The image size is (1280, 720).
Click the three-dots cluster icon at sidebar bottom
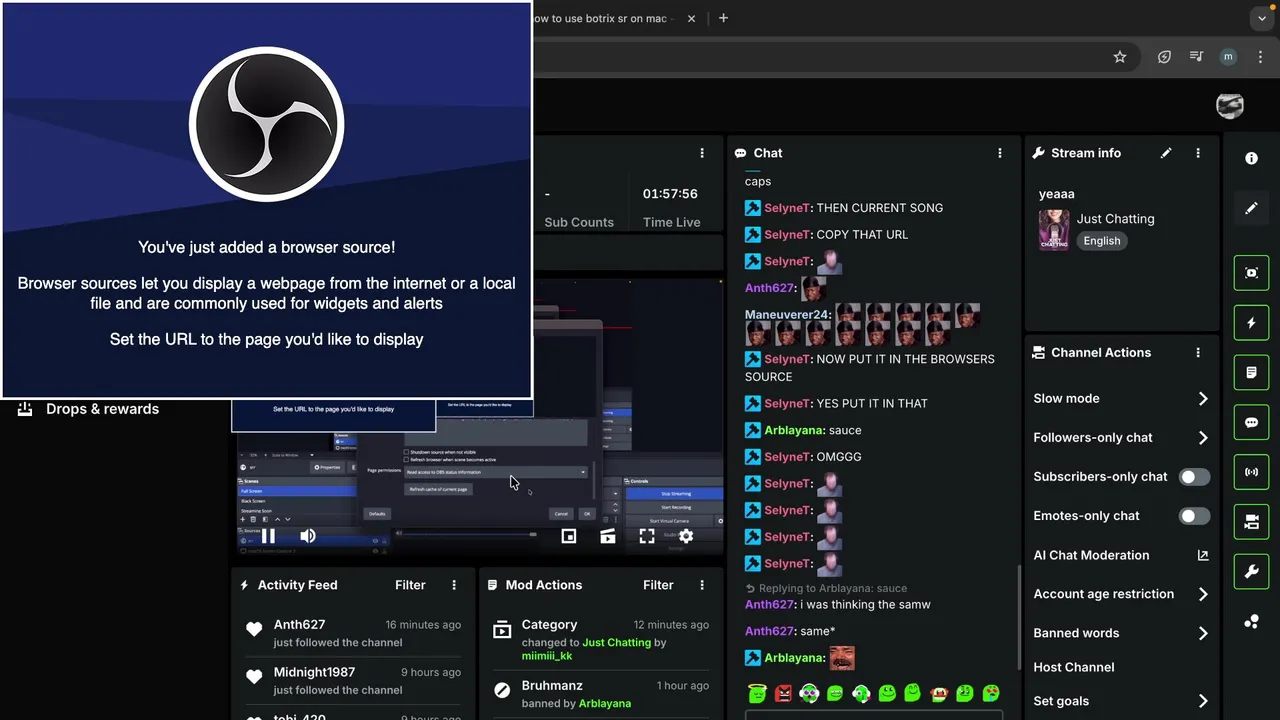click(1251, 622)
